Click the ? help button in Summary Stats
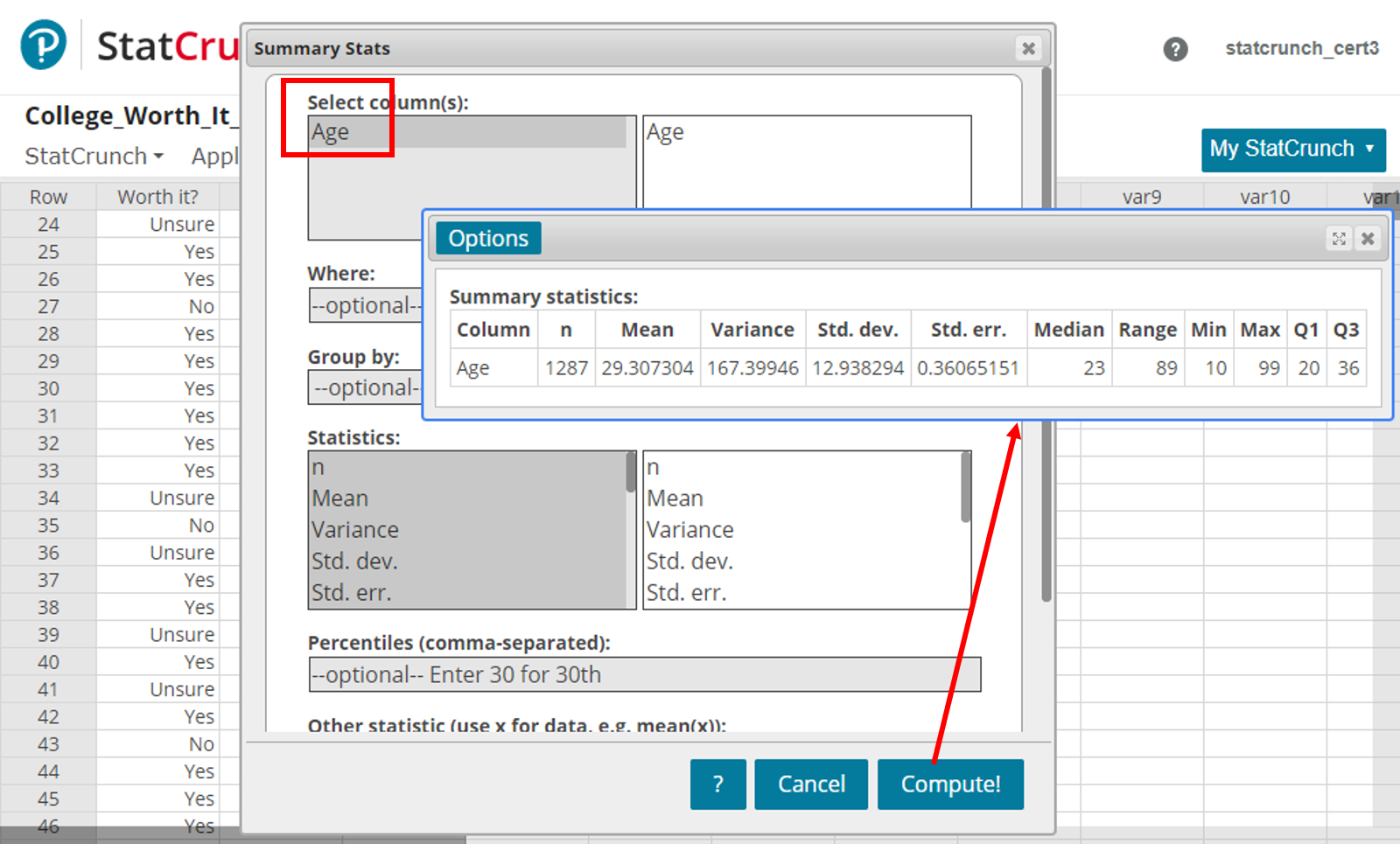This screenshot has height=844, width=1400. click(717, 784)
